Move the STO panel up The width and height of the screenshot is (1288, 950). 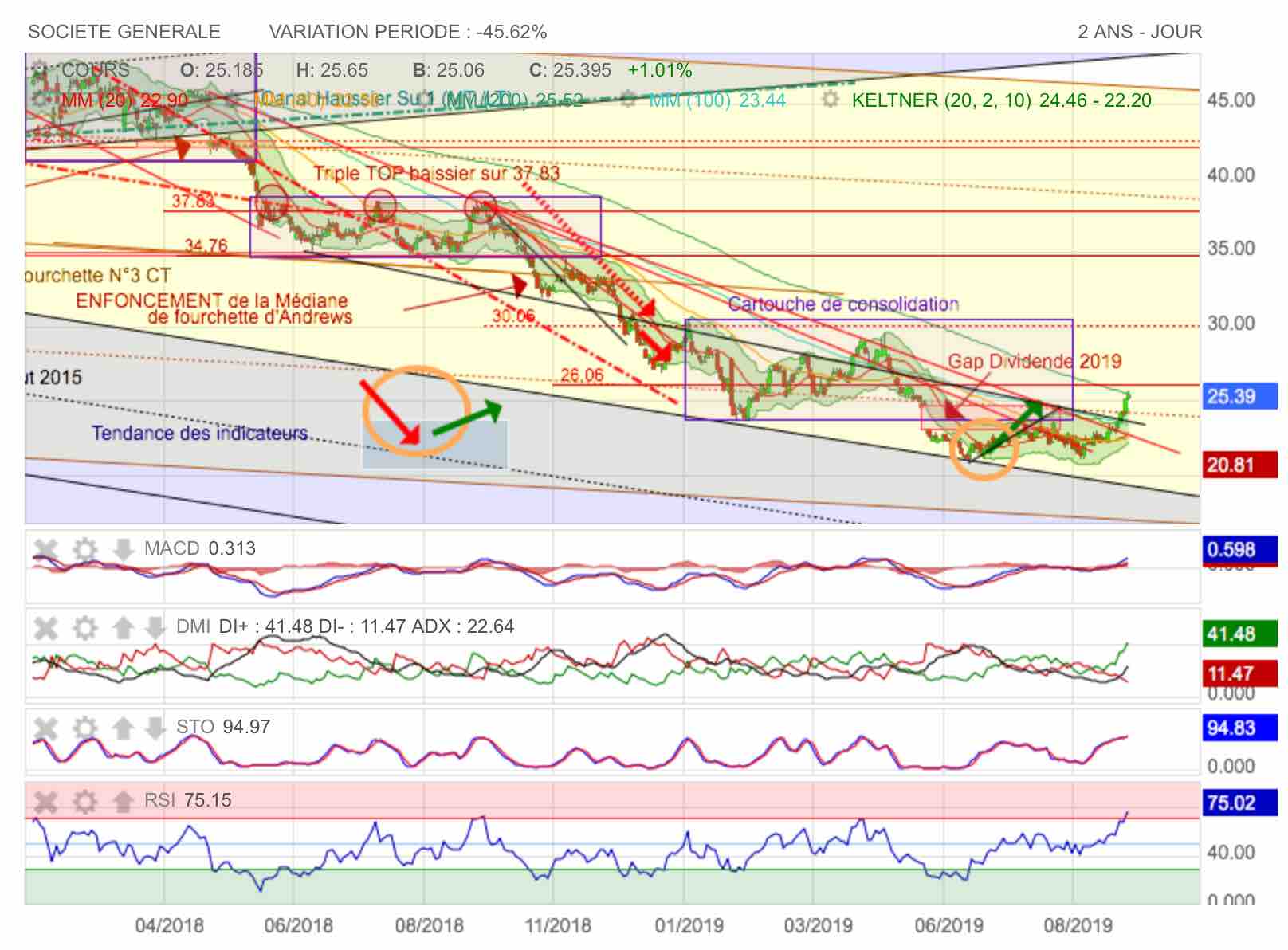click(x=123, y=728)
